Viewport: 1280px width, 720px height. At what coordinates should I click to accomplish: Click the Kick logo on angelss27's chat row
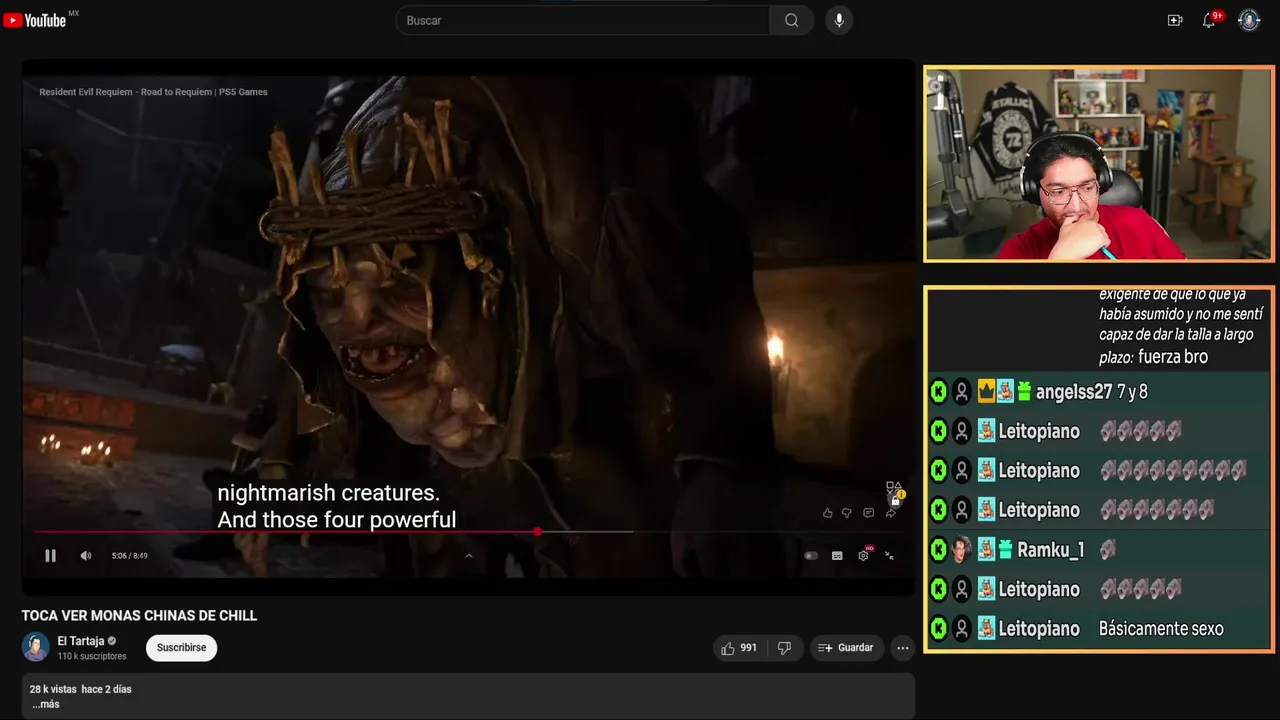coord(938,392)
